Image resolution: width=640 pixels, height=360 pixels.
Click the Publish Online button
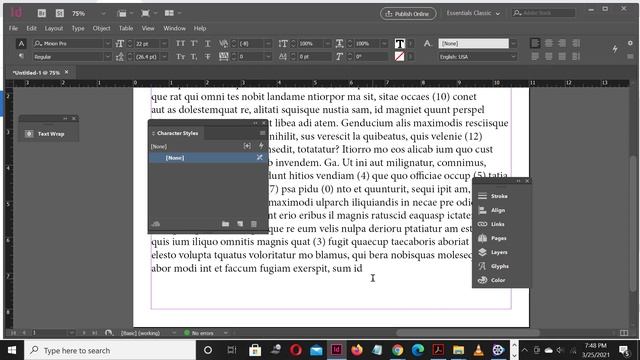click(408, 13)
